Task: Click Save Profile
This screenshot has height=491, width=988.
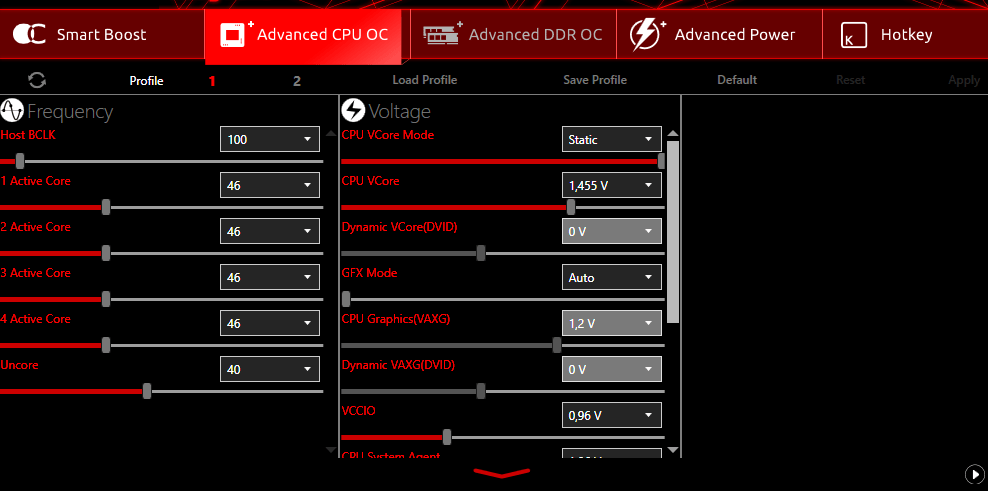Action: point(595,80)
